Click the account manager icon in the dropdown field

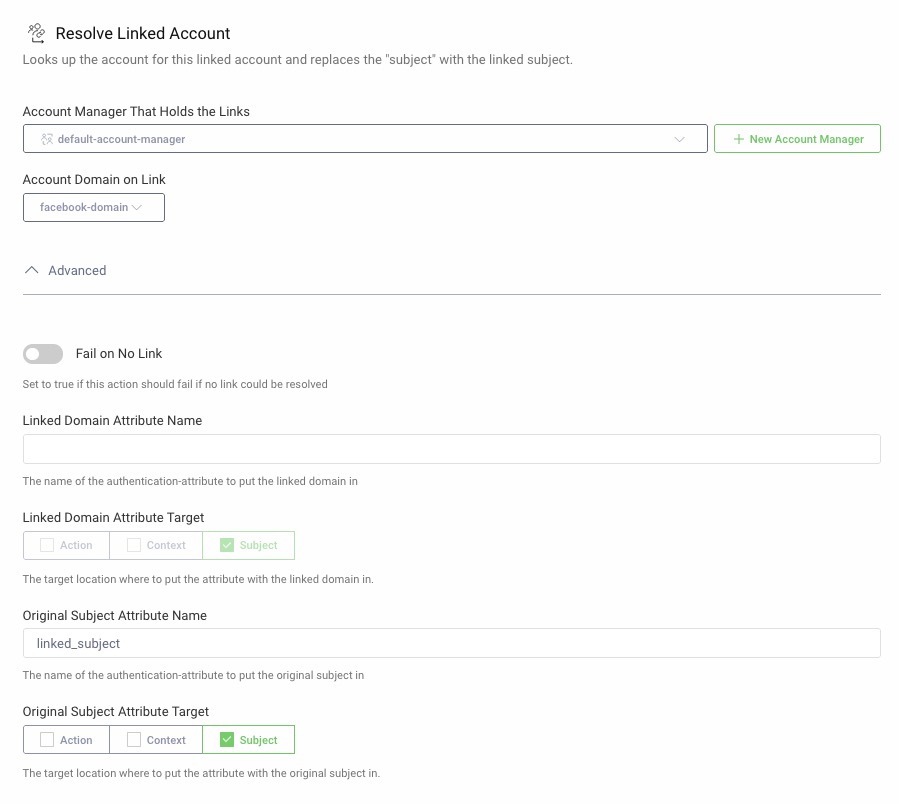(x=46, y=139)
